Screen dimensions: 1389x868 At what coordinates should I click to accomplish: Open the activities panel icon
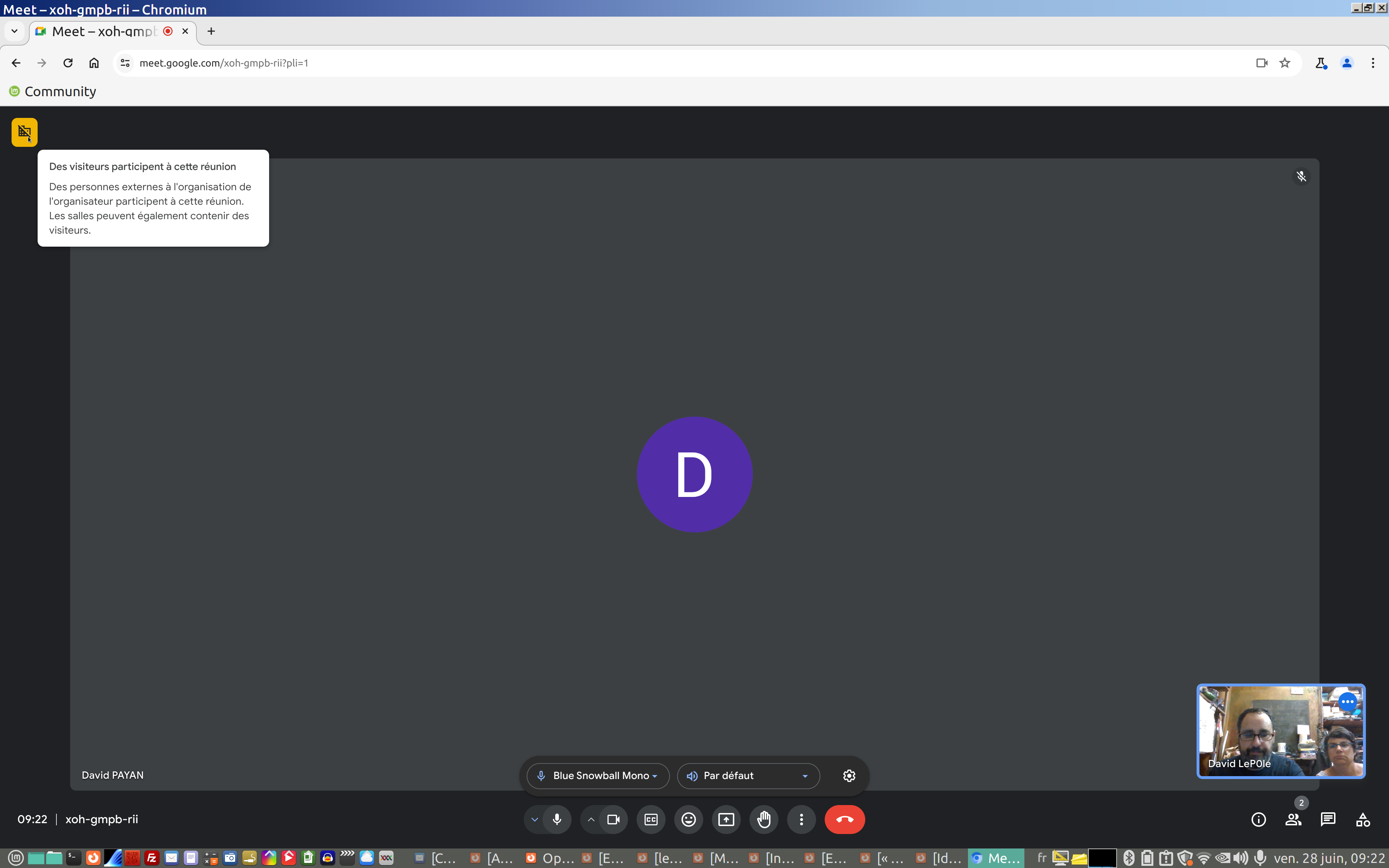[x=1363, y=820]
